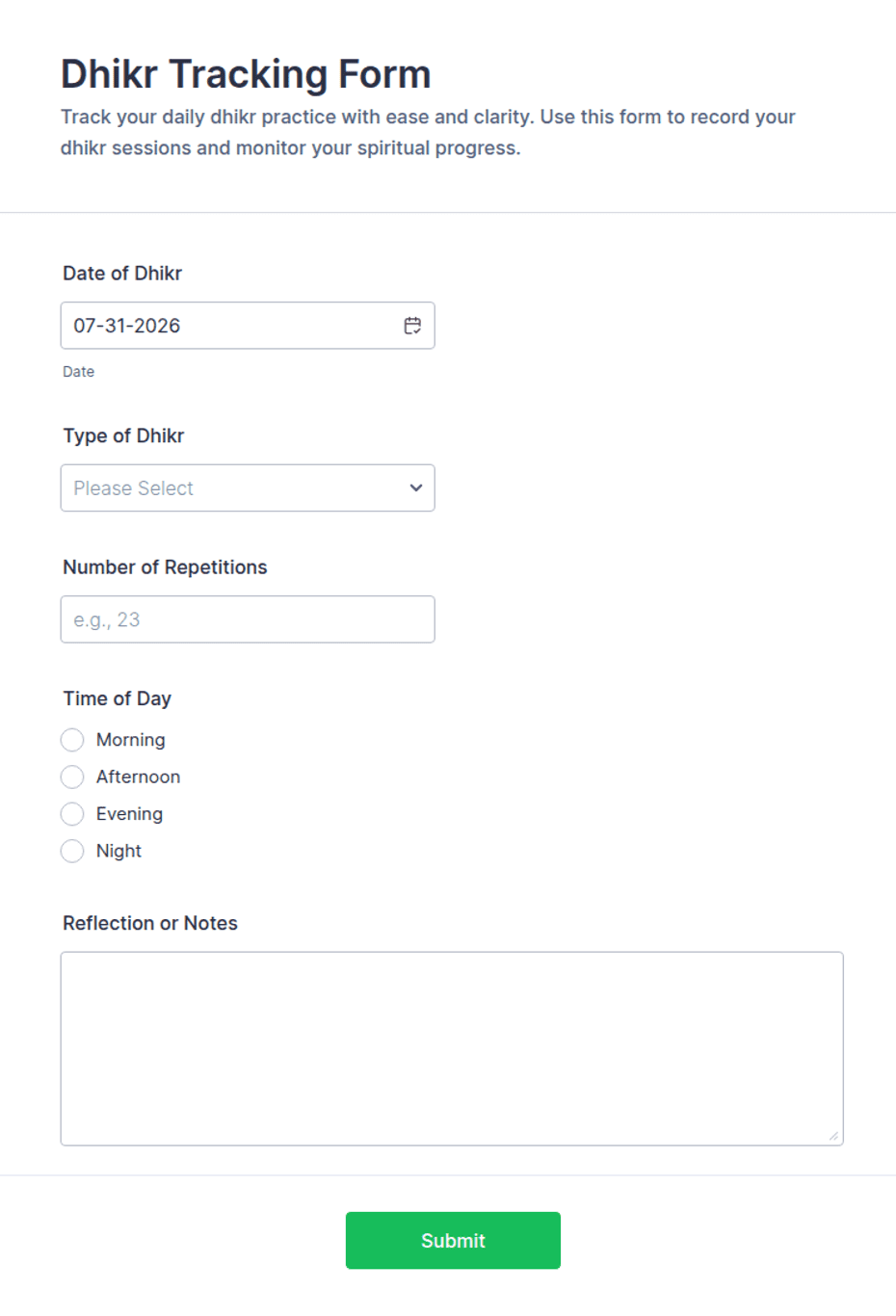This screenshot has width=896, height=1316.
Task: Click the Evening label text
Action: click(x=129, y=814)
